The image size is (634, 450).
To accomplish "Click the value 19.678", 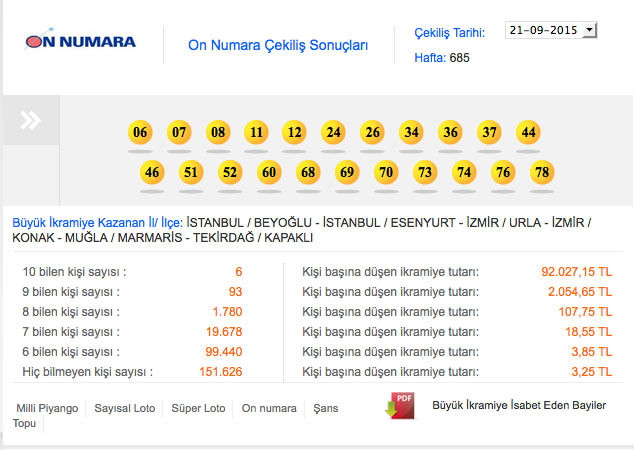I will pos(224,332).
